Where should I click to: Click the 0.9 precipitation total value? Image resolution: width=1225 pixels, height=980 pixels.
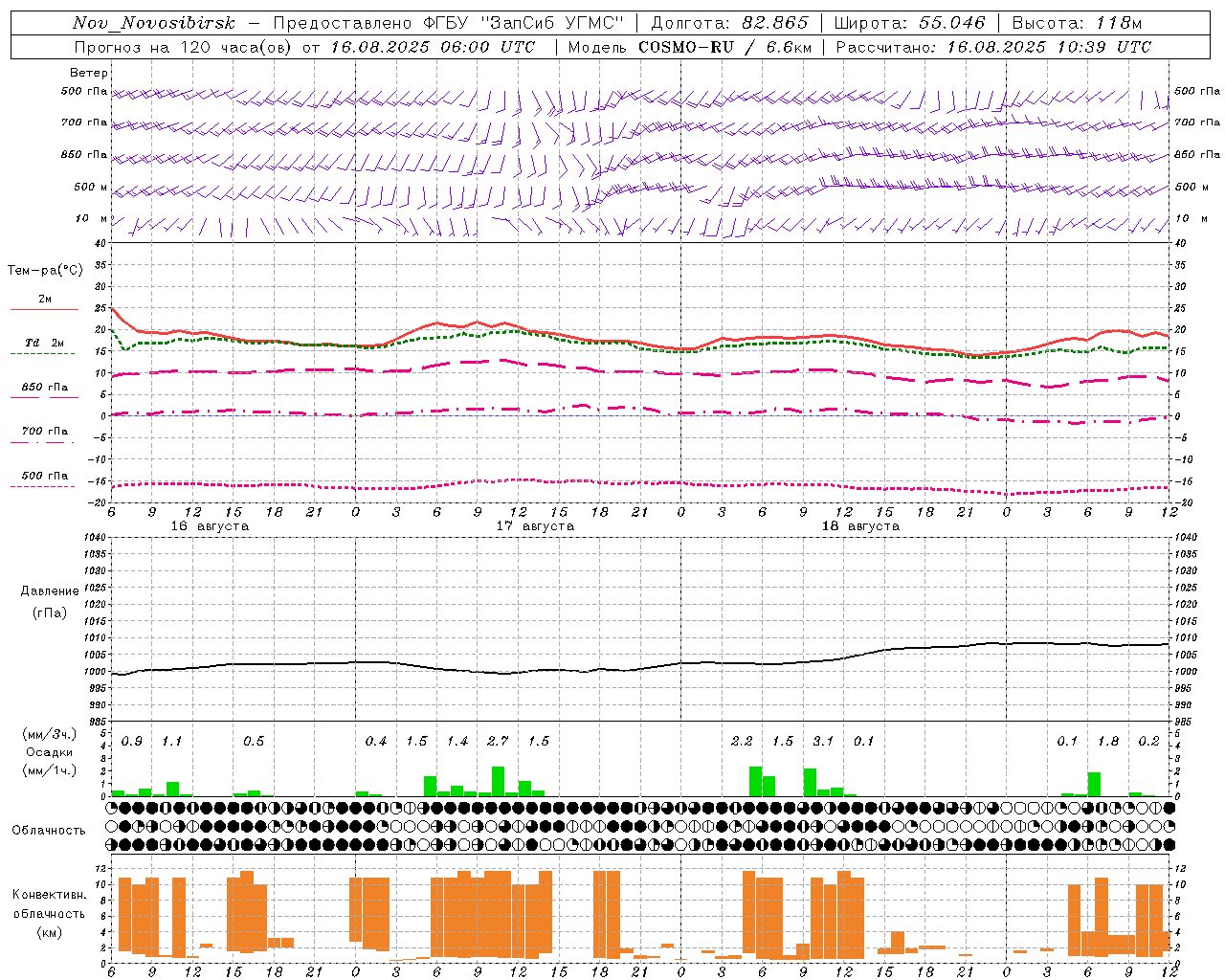click(x=132, y=742)
